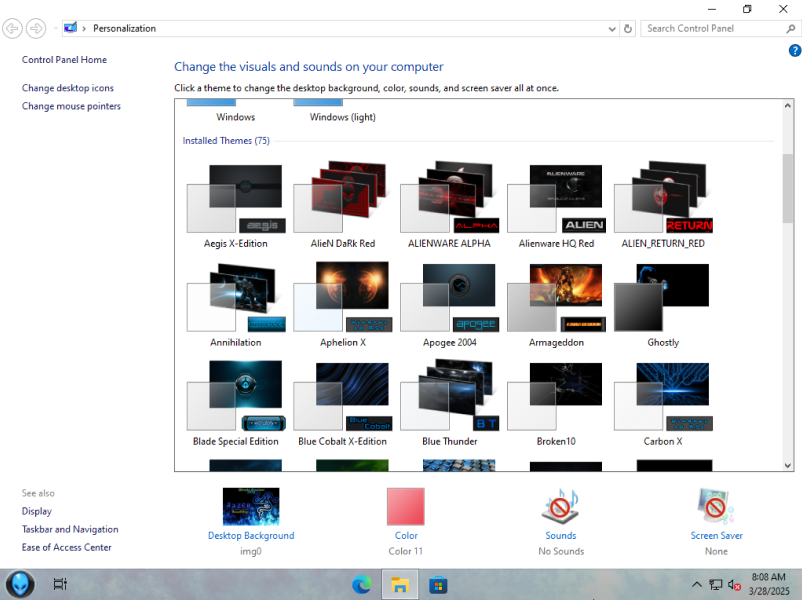The height and width of the screenshot is (600, 802).
Task: Select the Alienware HQ Red theme
Action: pos(556,205)
